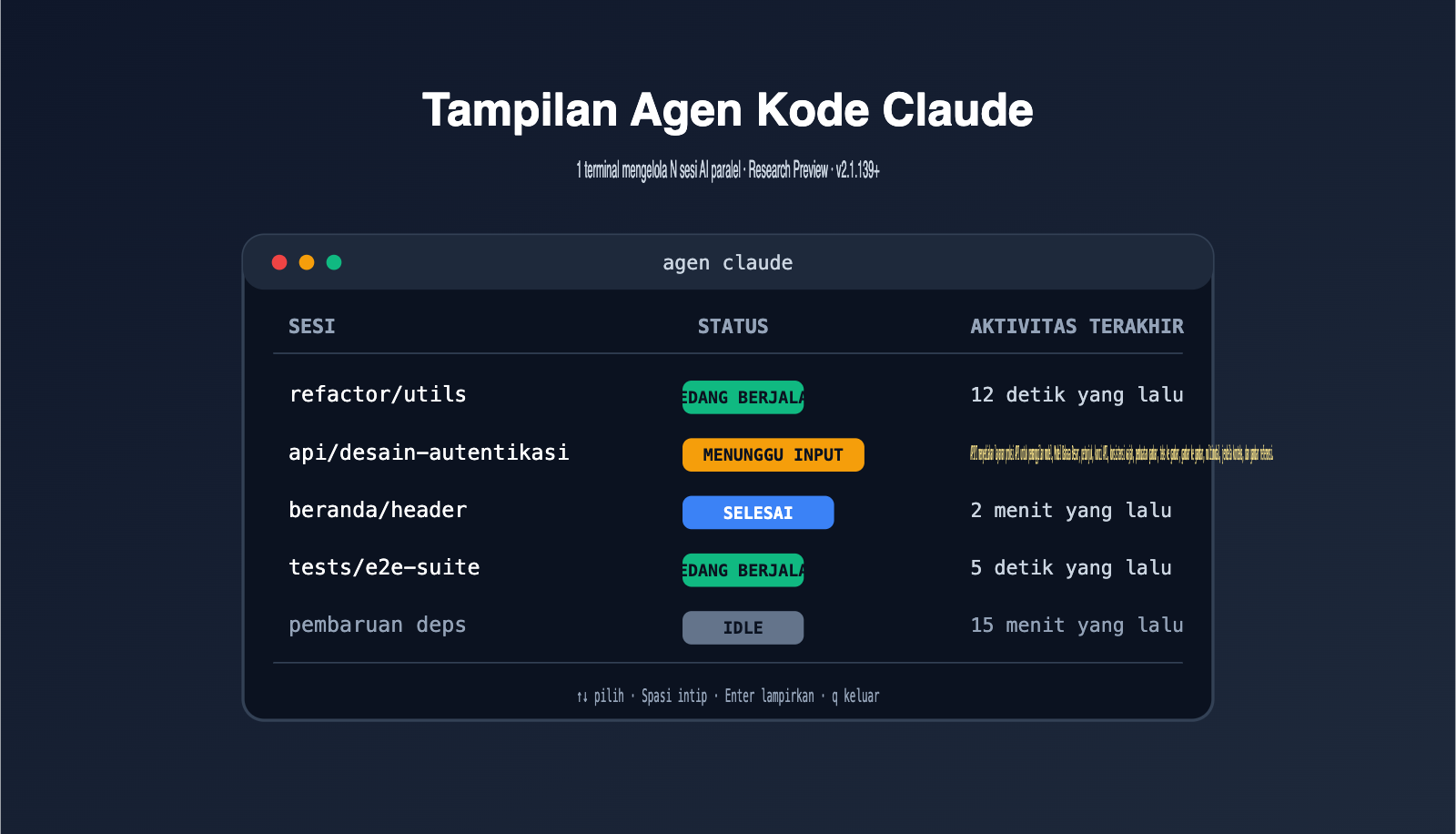Click the "↑↓ pilih" footer hint
The width and height of the screenshot is (1456, 834).
pyautogui.click(x=600, y=696)
